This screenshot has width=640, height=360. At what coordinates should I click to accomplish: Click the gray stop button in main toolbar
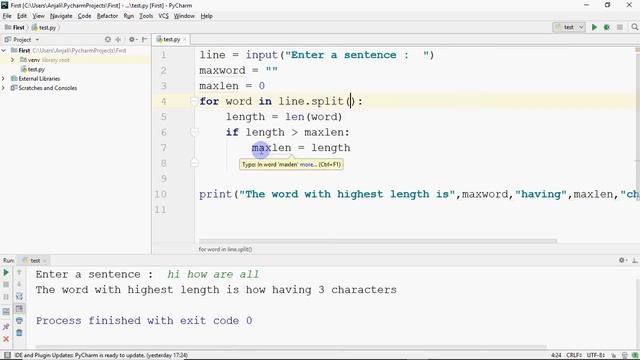620,27
